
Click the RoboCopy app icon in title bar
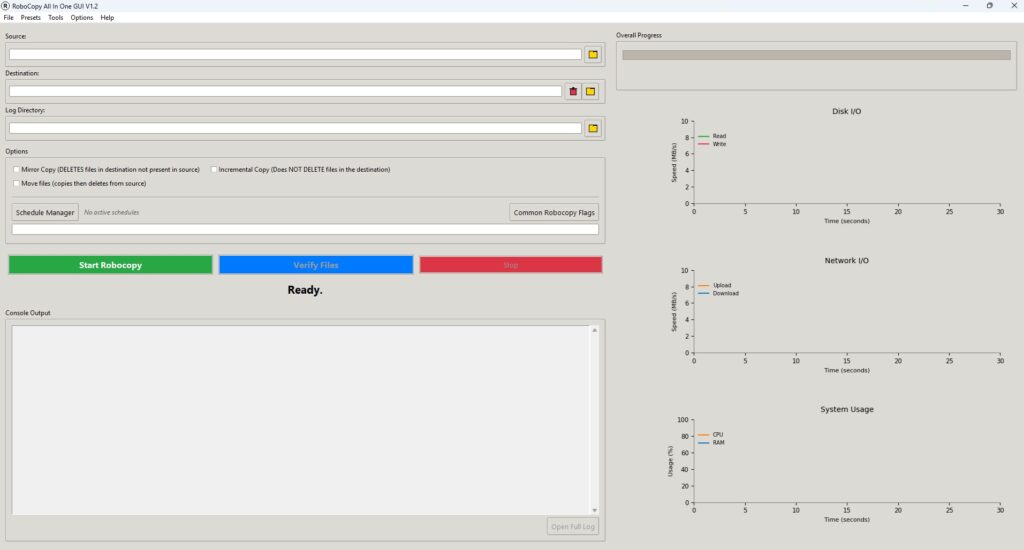point(6,6)
